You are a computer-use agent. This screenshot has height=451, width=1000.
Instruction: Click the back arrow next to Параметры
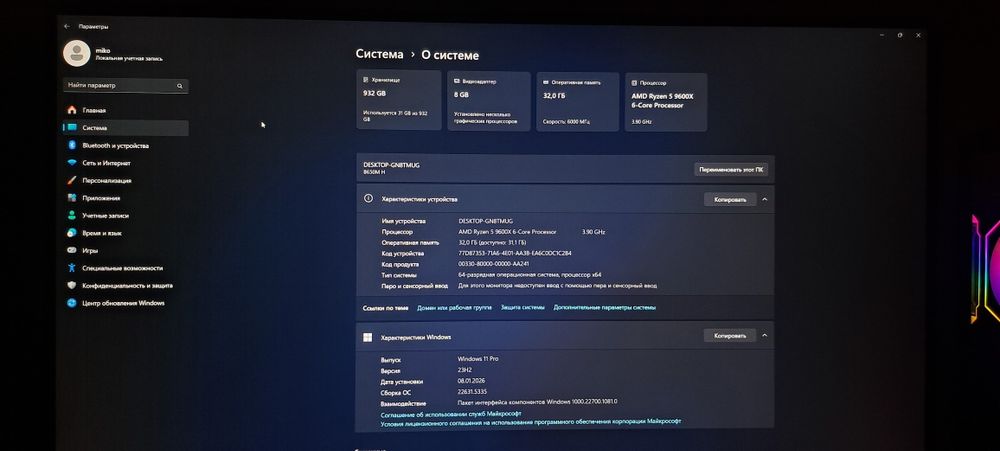(67, 27)
